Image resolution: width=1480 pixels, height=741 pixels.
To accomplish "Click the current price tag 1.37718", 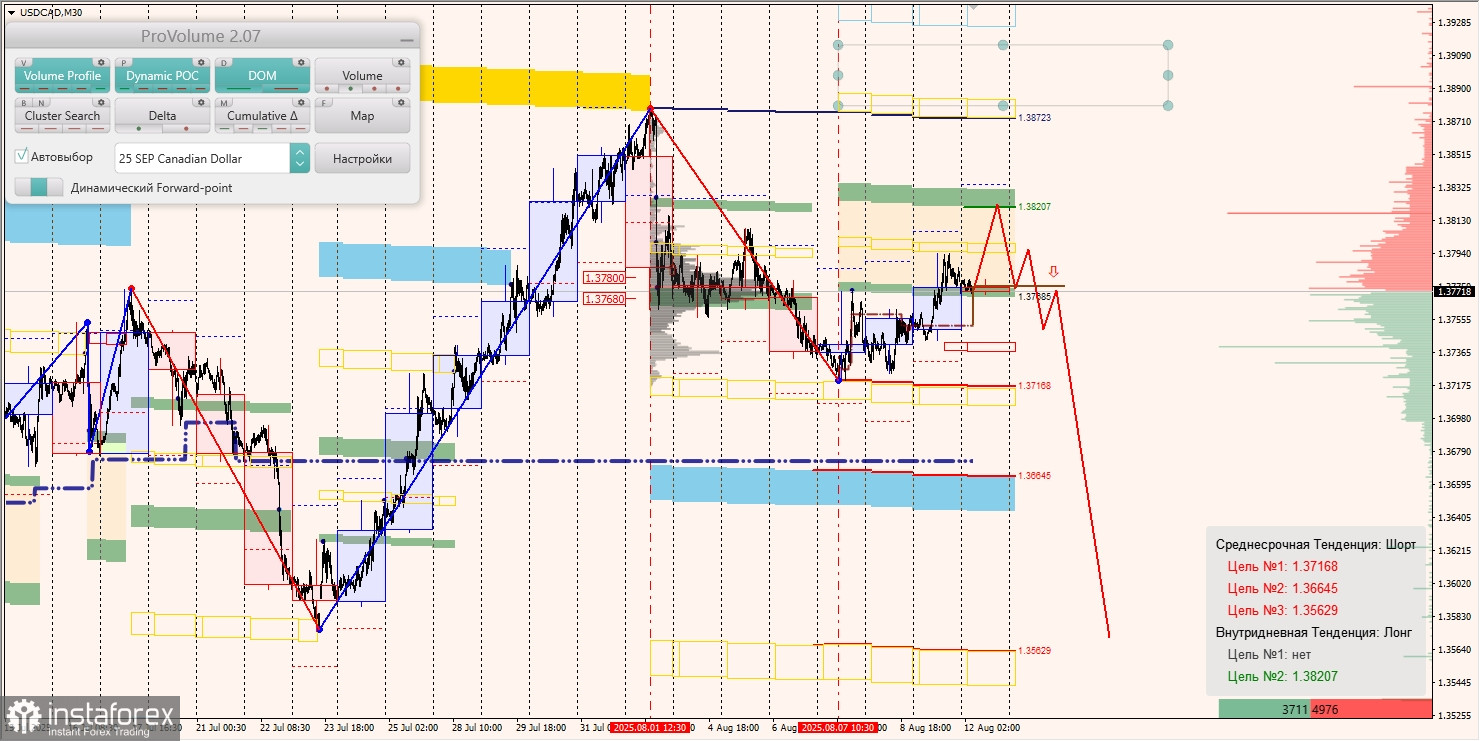I will [x=1454, y=291].
